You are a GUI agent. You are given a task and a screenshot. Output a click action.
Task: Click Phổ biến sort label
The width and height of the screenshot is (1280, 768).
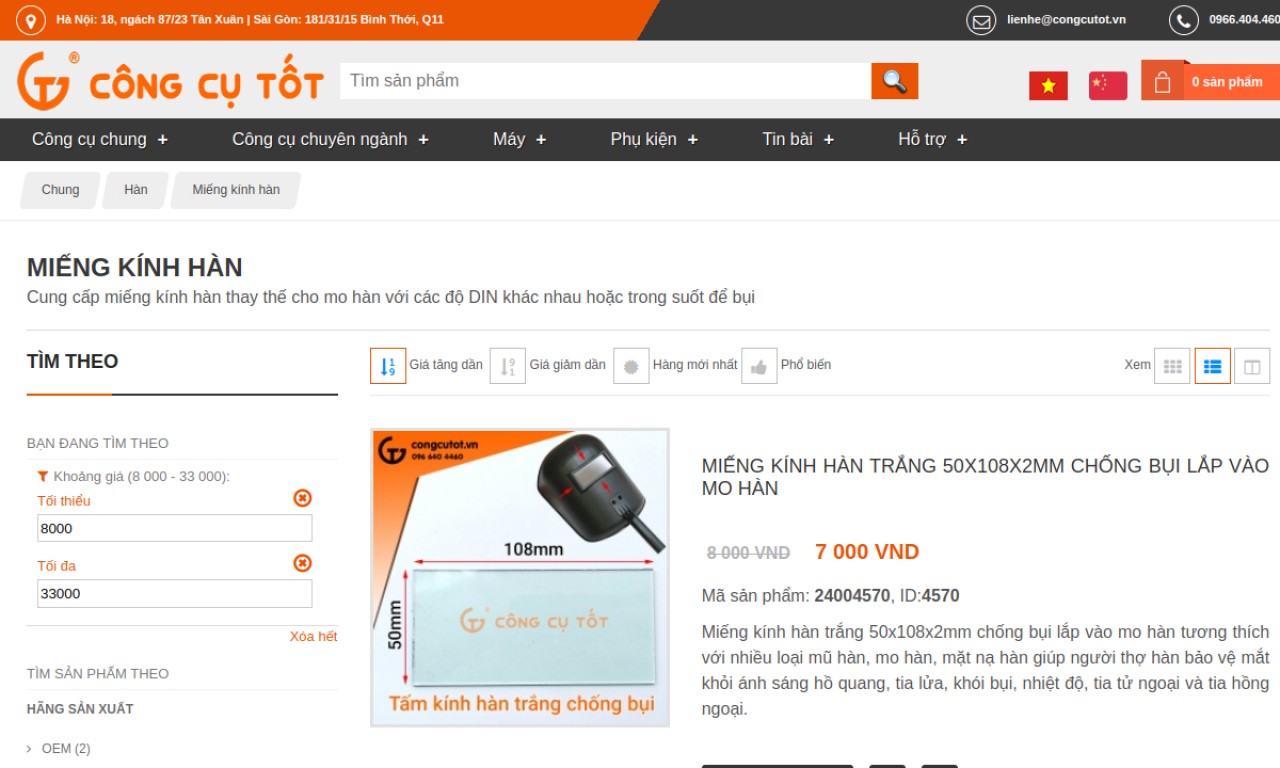click(806, 365)
